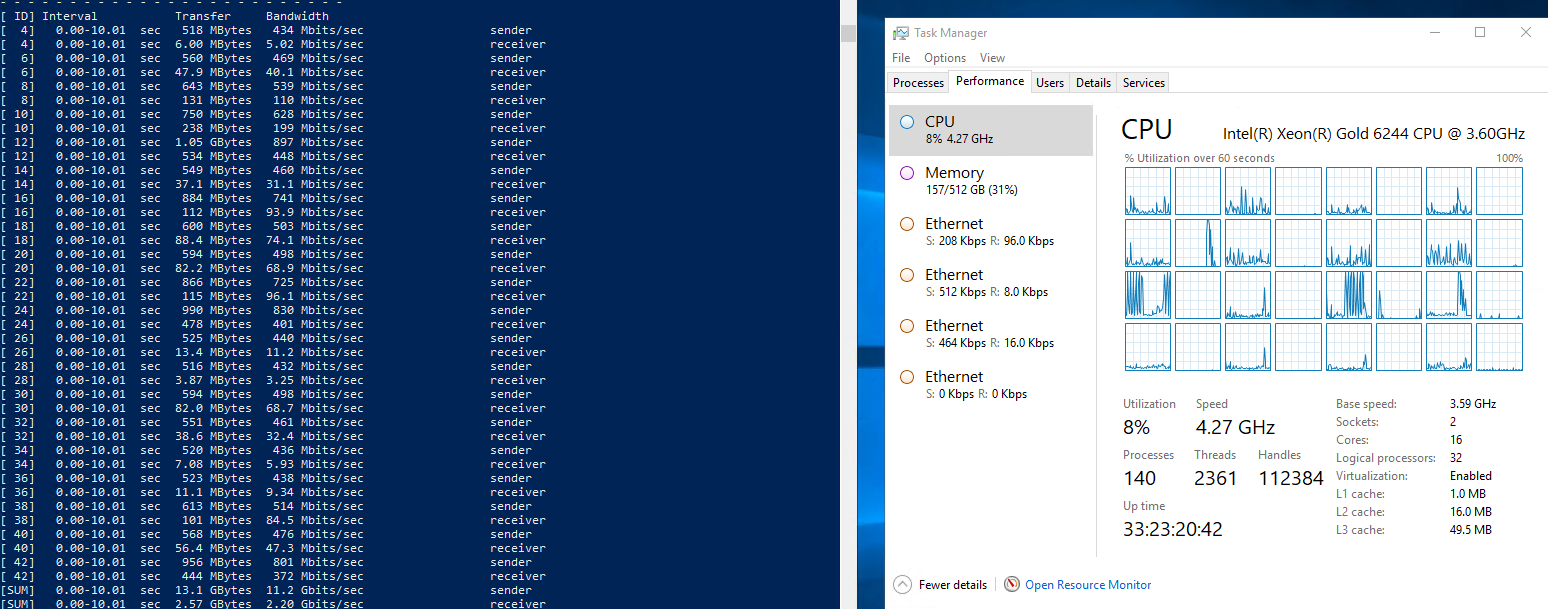Click the CPU circle icon in sidebar
This screenshot has height=609, width=1548.
[907, 122]
